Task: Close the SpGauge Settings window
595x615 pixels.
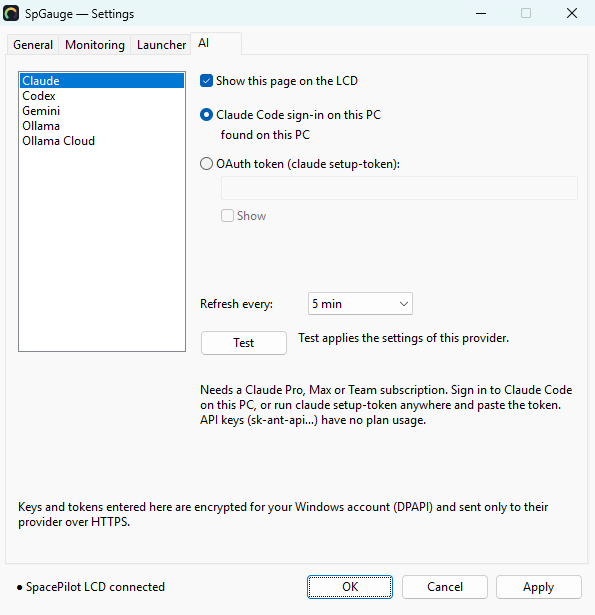Action: [x=572, y=13]
